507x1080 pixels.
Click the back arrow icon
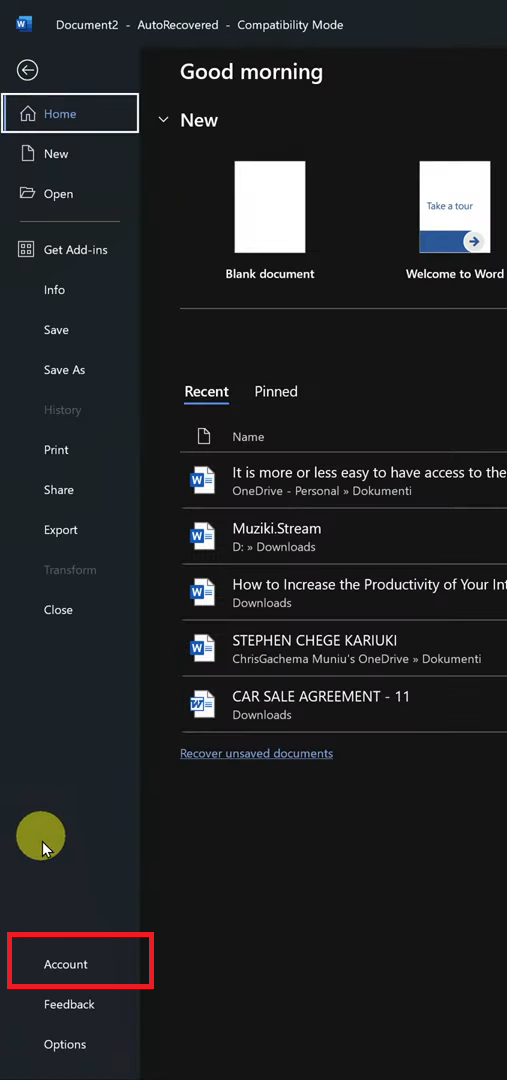(28, 70)
